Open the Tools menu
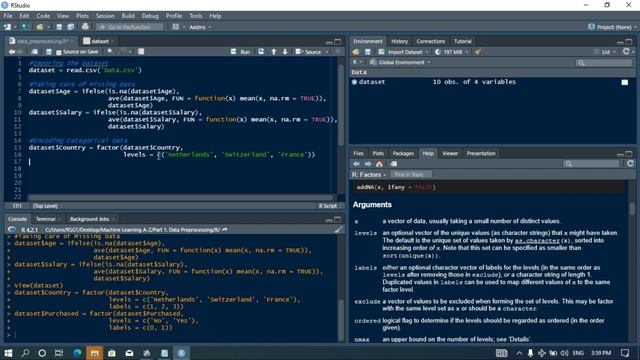 196,16
